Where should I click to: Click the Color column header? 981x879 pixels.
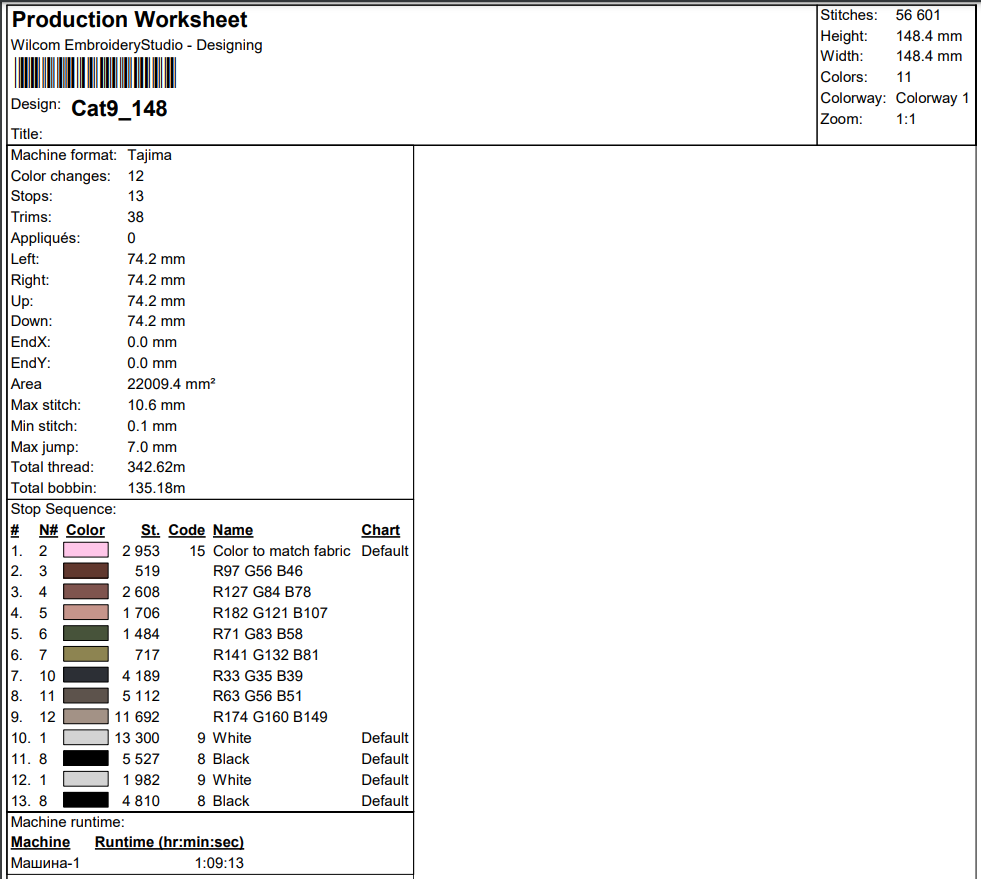85,530
